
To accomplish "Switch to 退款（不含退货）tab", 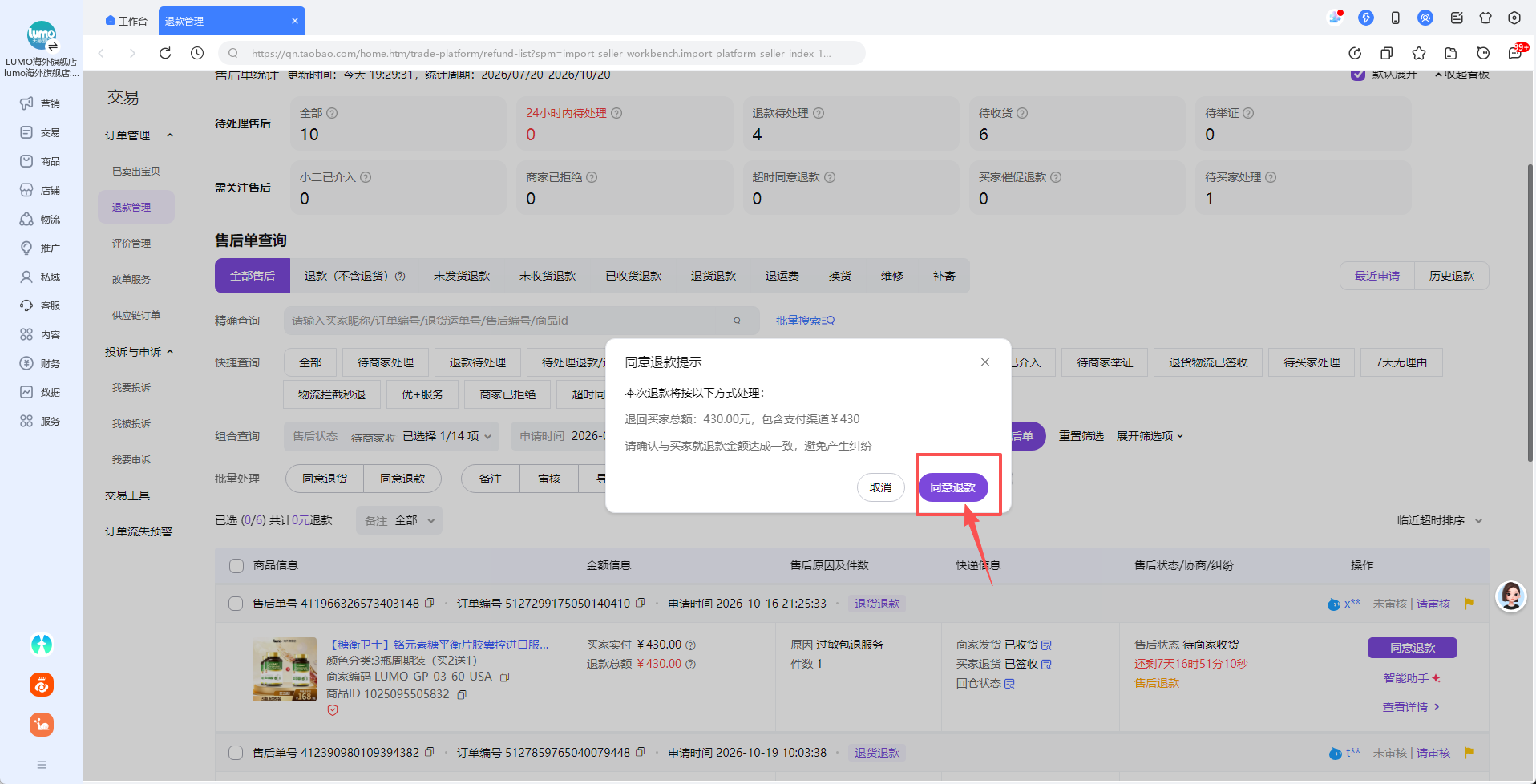I will [354, 276].
